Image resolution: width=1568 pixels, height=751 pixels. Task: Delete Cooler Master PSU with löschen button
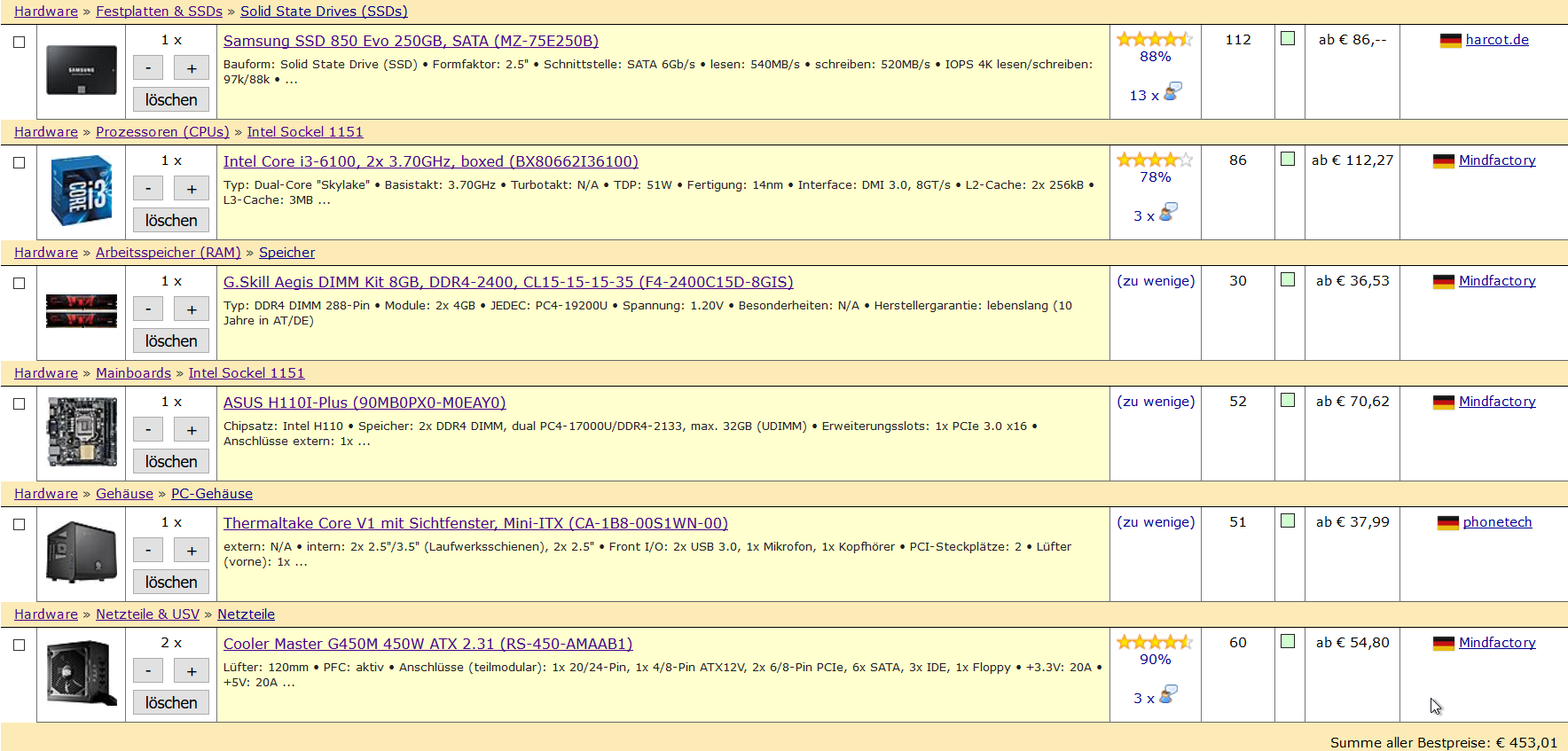[x=171, y=702]
